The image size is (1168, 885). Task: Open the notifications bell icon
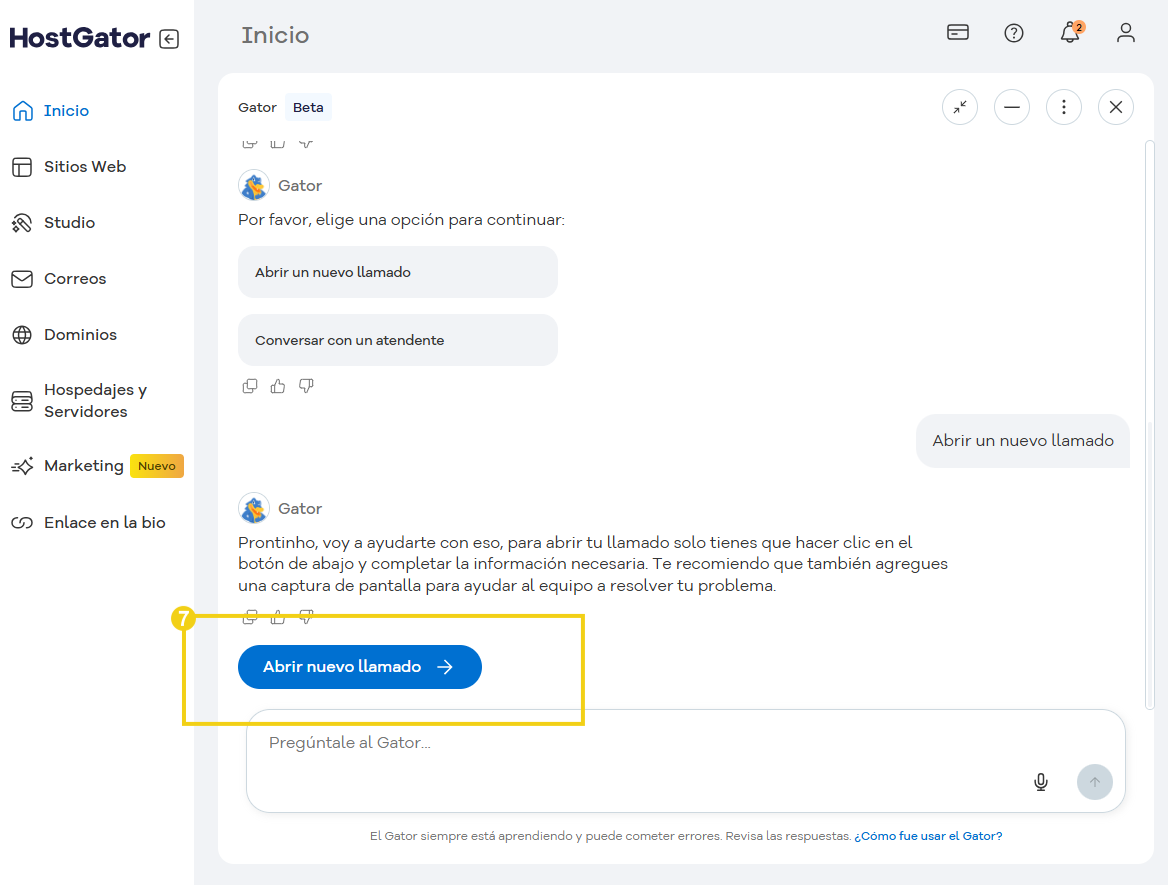(x=1070, y=33)
